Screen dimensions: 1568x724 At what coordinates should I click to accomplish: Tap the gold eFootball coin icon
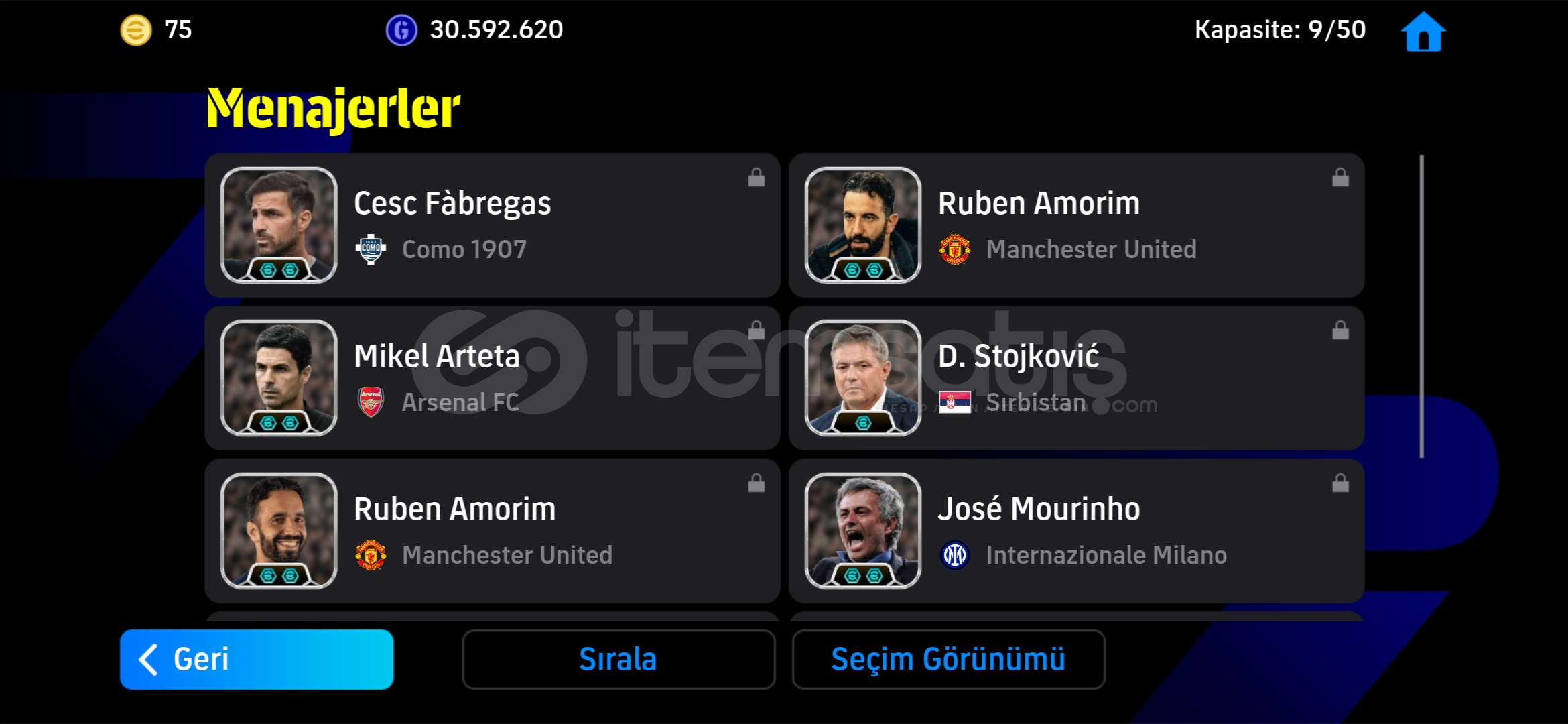[x=136, y=30]
